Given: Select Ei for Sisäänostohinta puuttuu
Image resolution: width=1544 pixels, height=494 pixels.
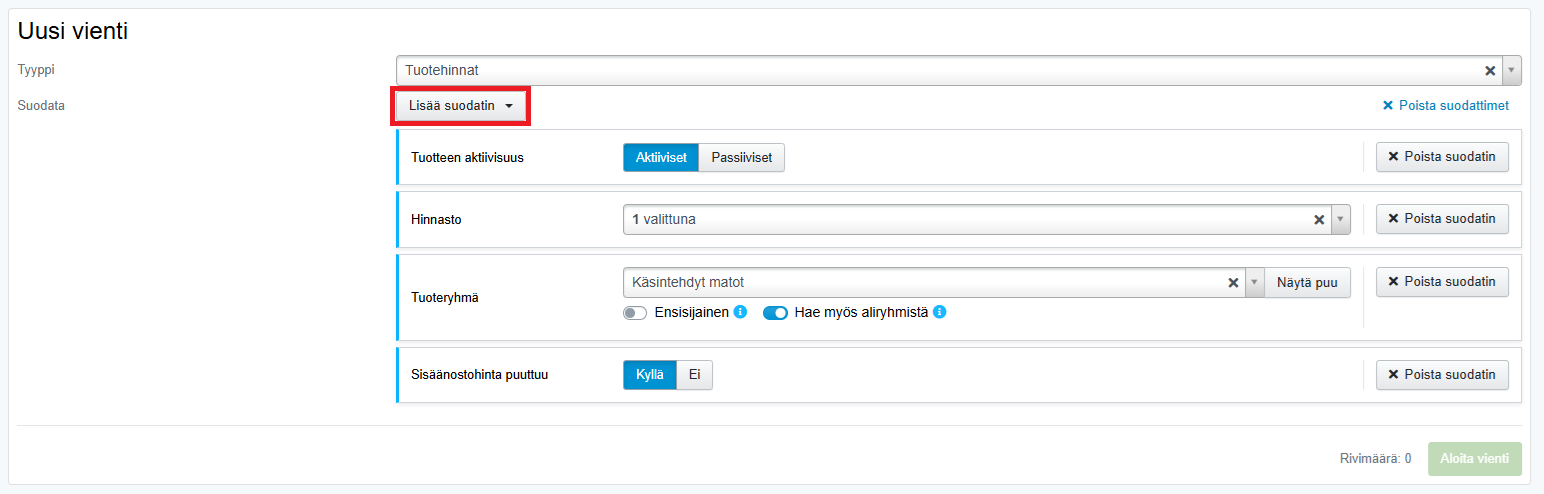Looking at the screenshot, I should pyautogui.click(x=694, y=375).
